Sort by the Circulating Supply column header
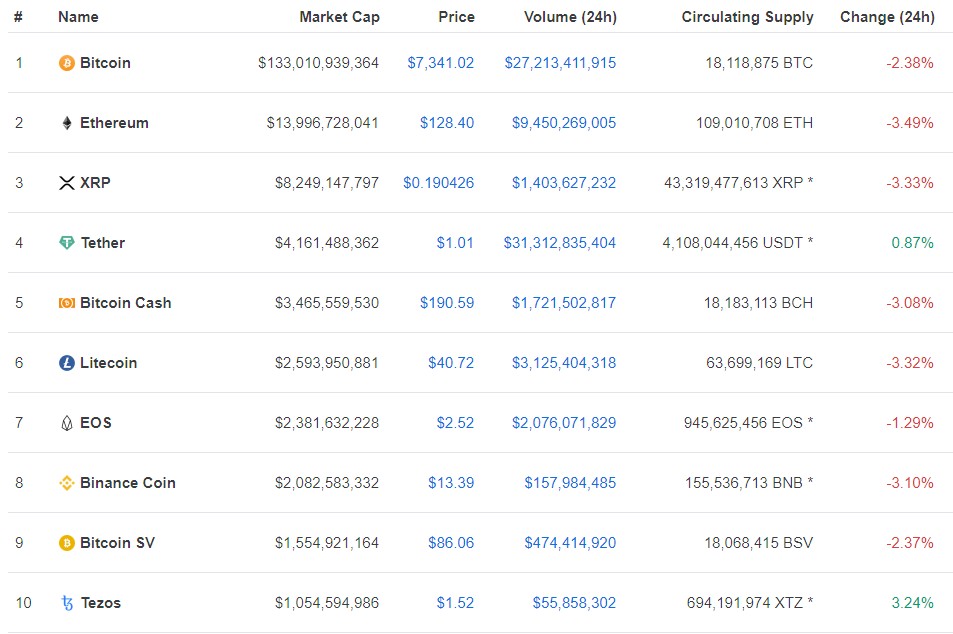The image size is (953, 634). [747, 17]
